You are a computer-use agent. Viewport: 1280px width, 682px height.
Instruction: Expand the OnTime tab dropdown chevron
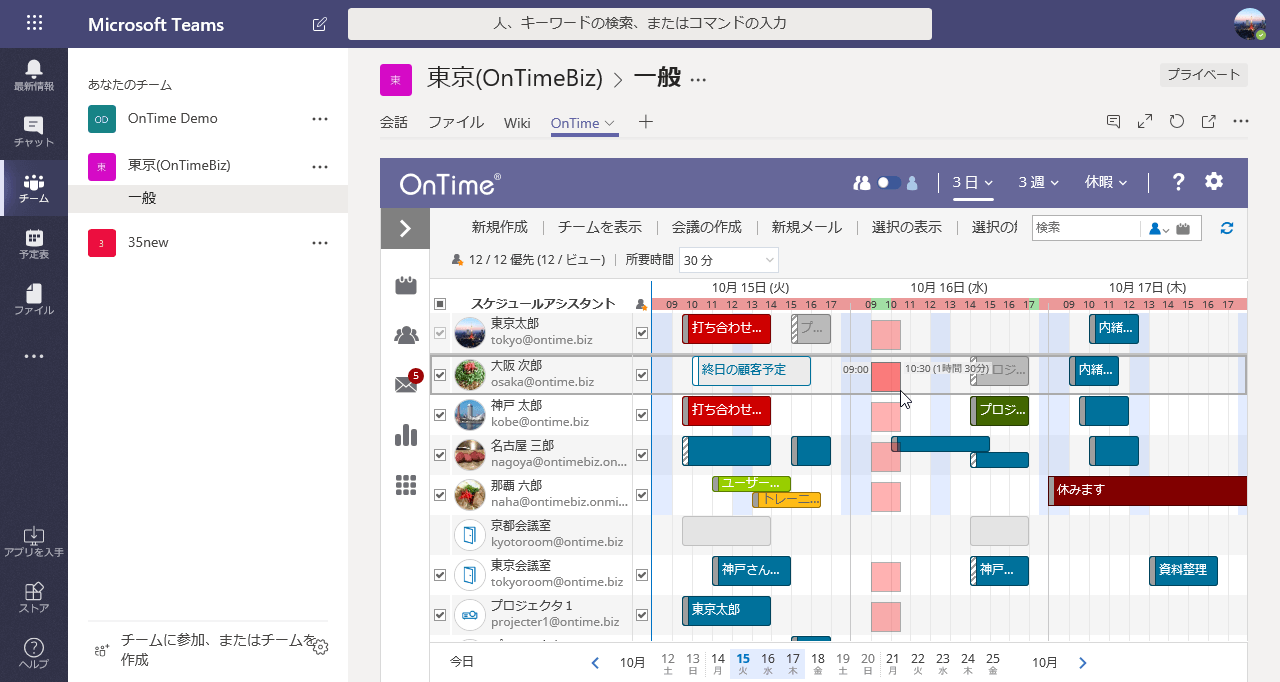609,123
